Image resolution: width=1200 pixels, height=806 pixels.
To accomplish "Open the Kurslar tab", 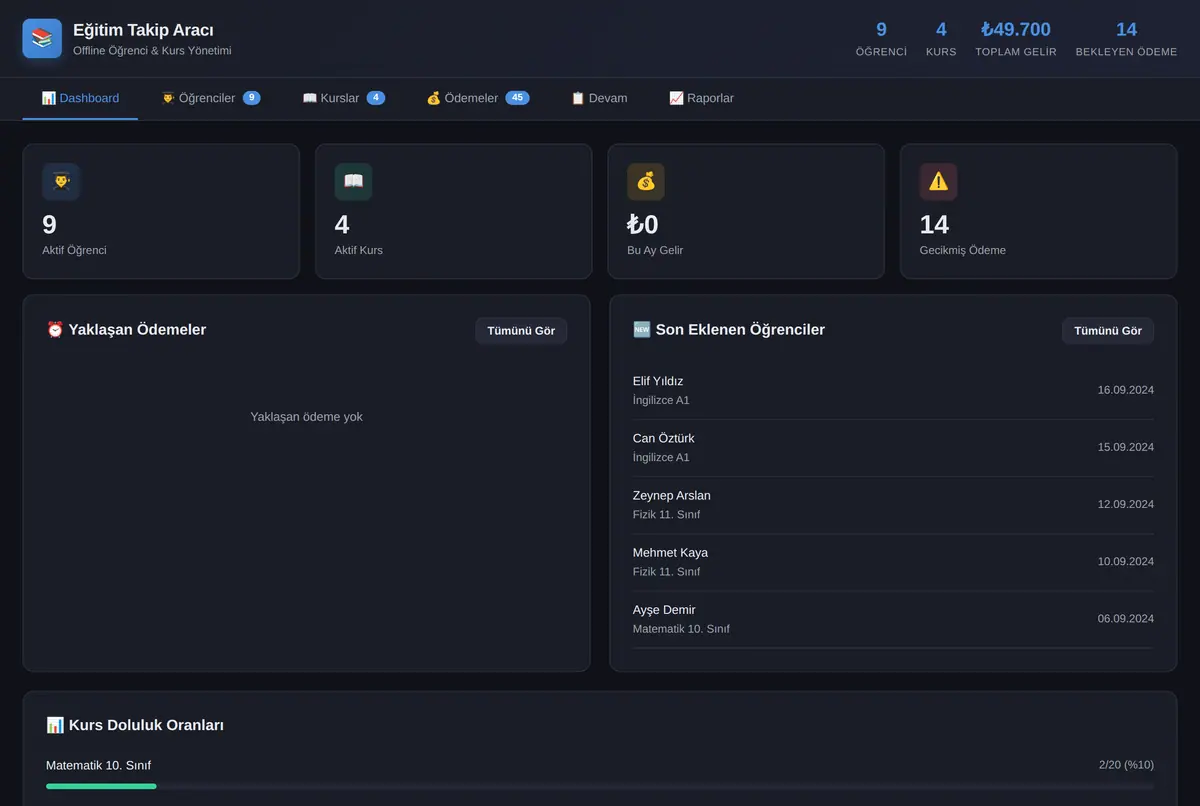I will pyautogui.click(x=343, y=98).
